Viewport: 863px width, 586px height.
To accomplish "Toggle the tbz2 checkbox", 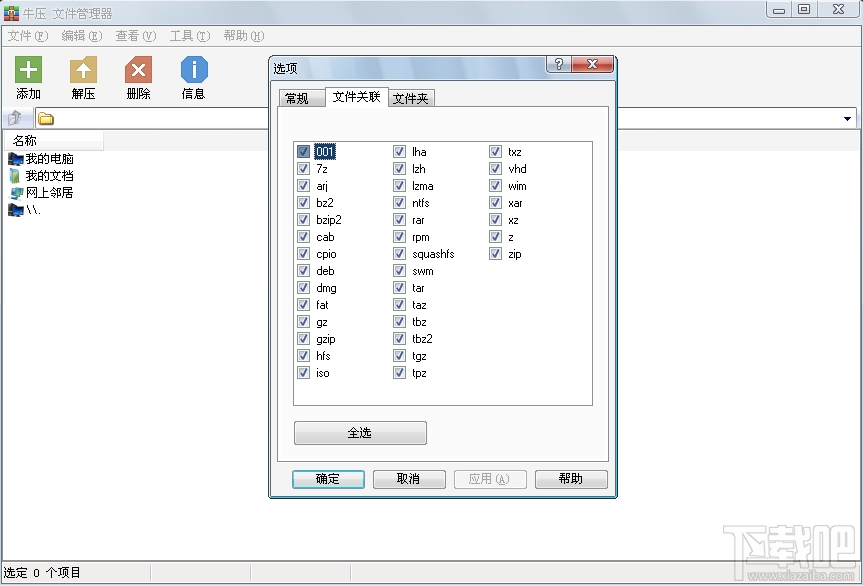I will coord(400,338).
